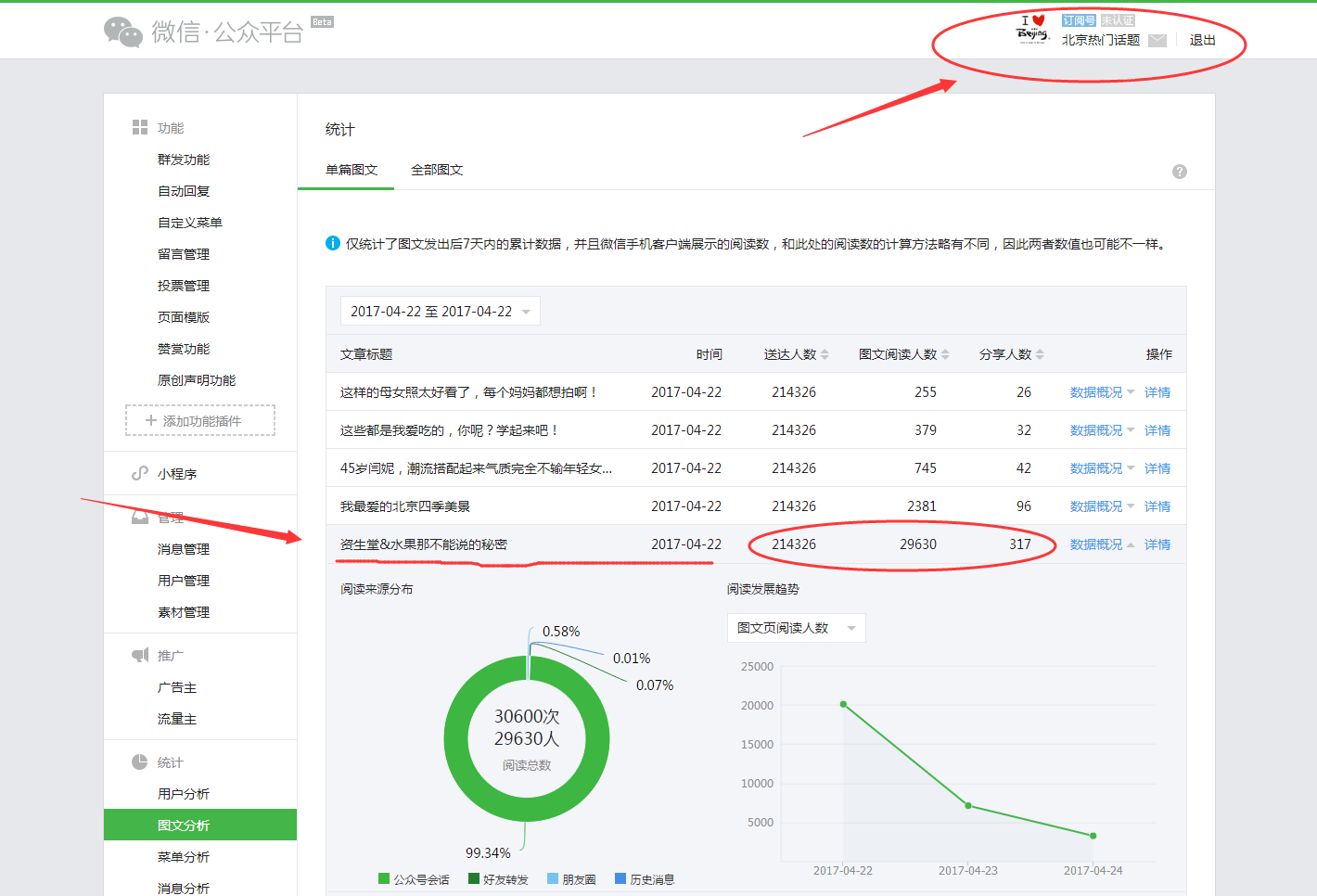Toggle 公众号会话 legend swatch
Image resolution: width=1317 pixels, height=896 pixels.
tap(384, 878)
